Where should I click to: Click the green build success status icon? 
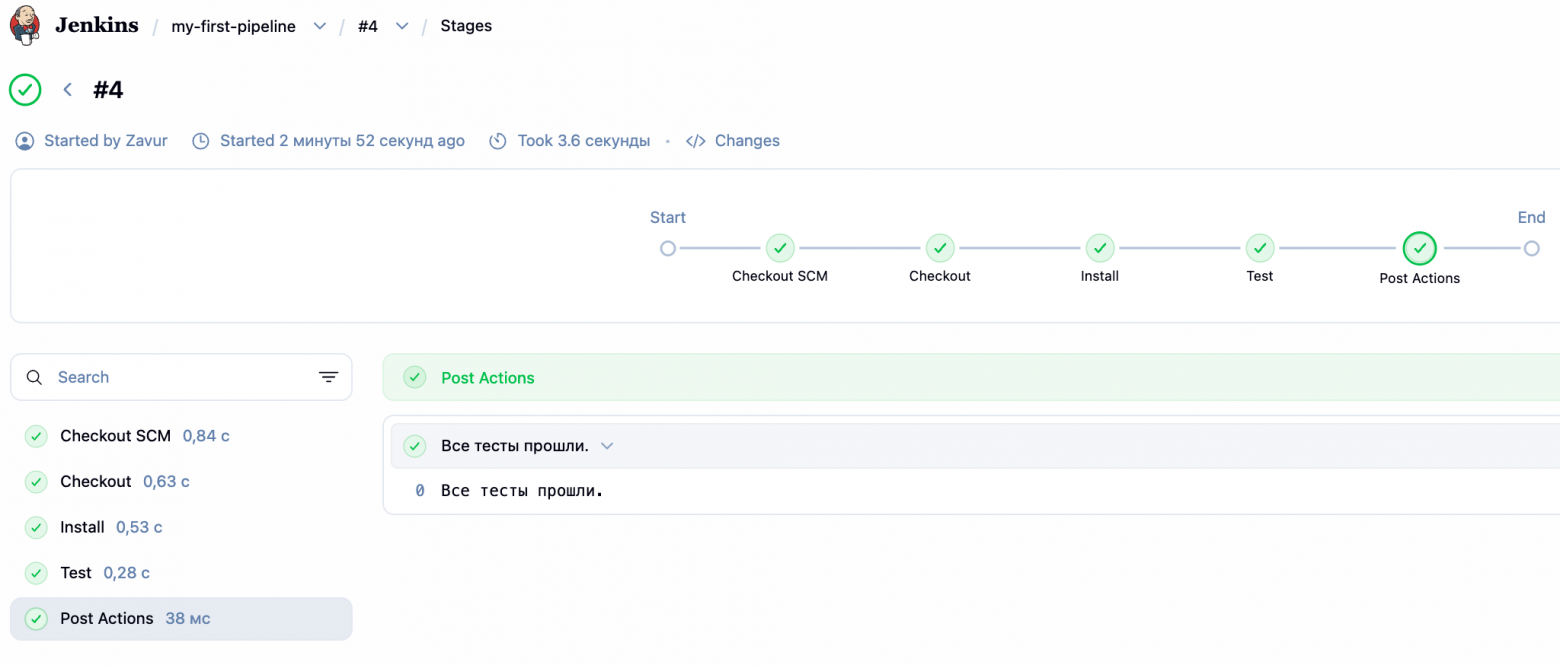tap(25, 90)
